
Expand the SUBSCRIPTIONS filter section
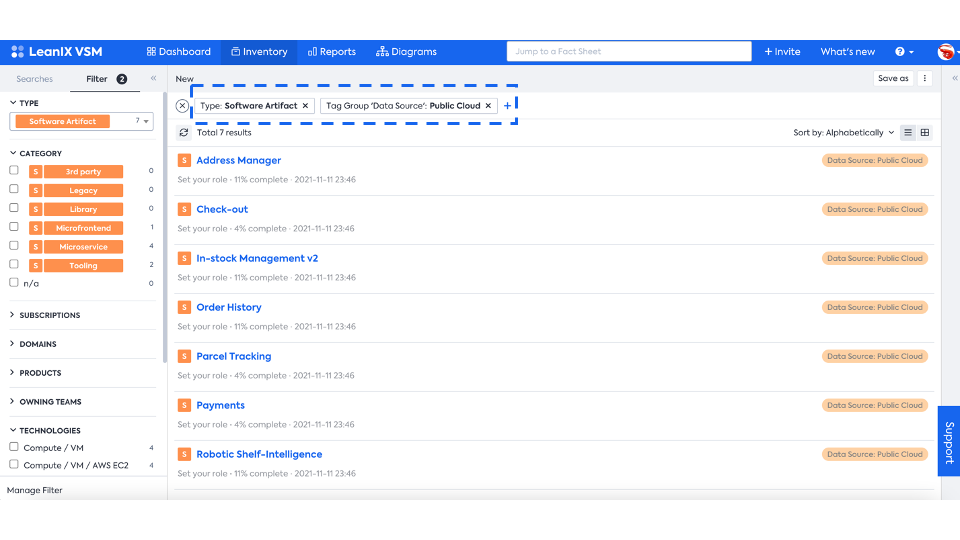pos(45,315)
